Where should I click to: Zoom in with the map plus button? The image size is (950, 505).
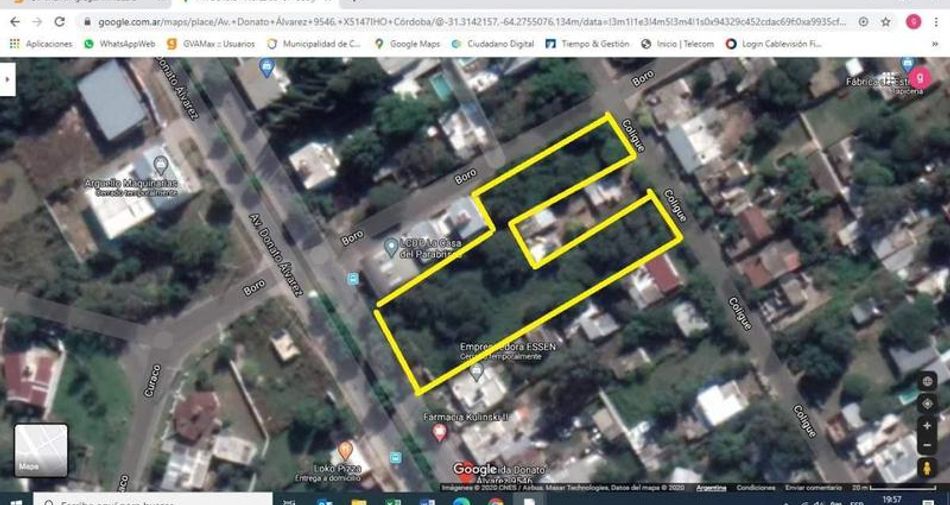click(x=926, y=426)
